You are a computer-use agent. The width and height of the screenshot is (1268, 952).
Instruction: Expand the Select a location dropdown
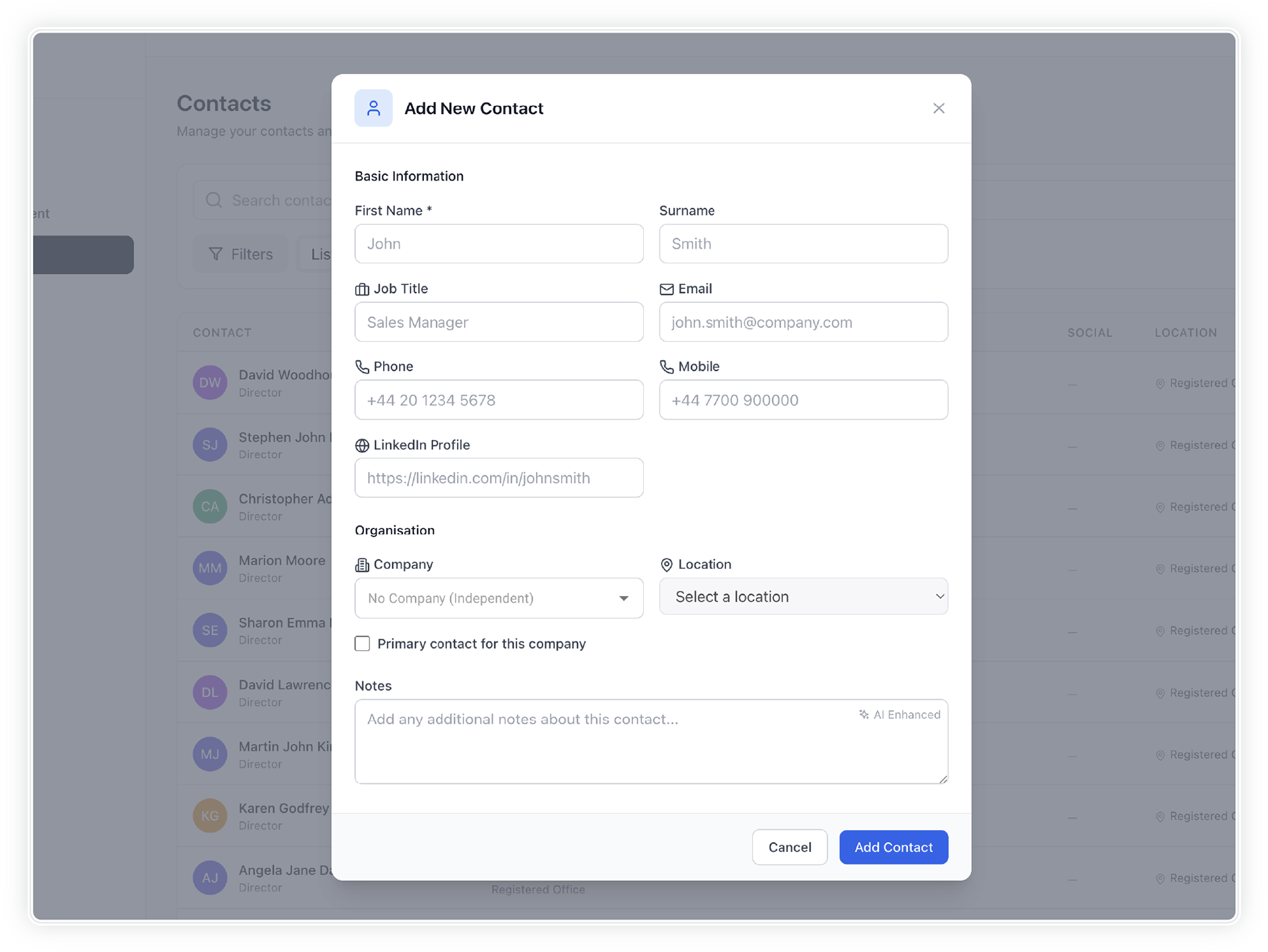pyautogui.click(x=803, y=596)
